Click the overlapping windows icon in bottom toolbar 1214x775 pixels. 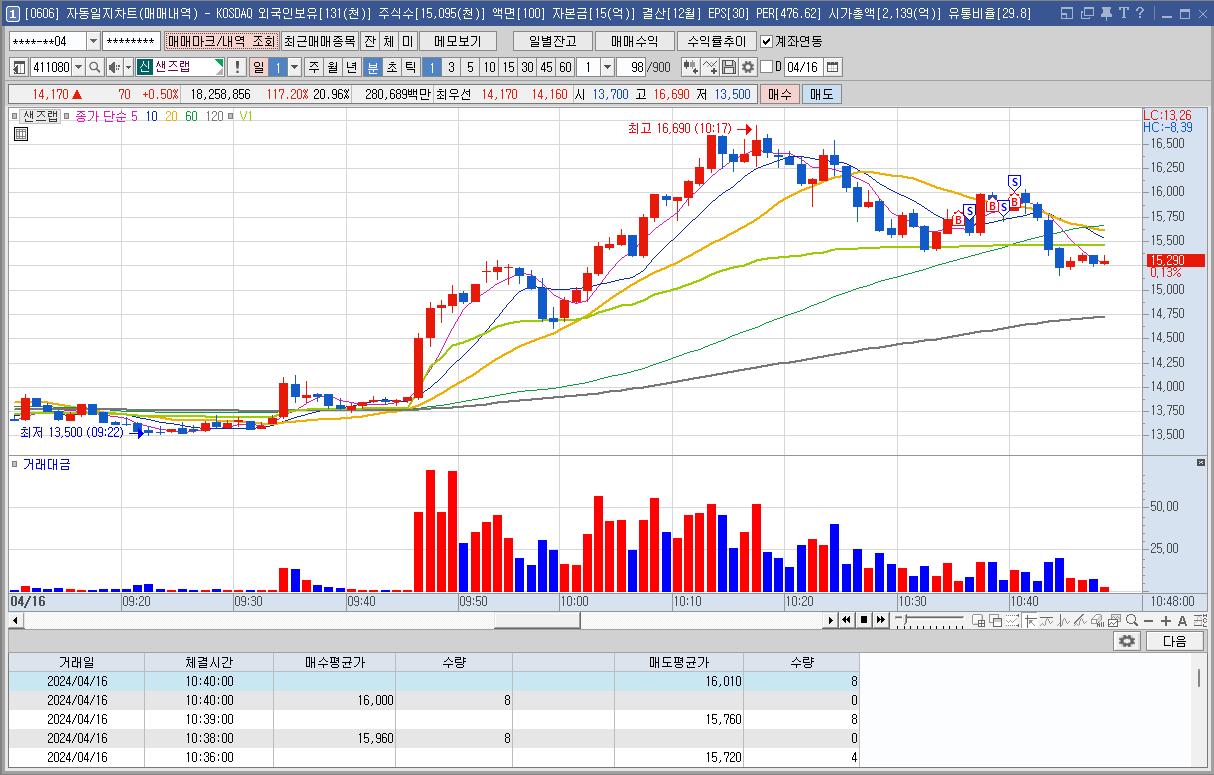(x=996, y=621)
